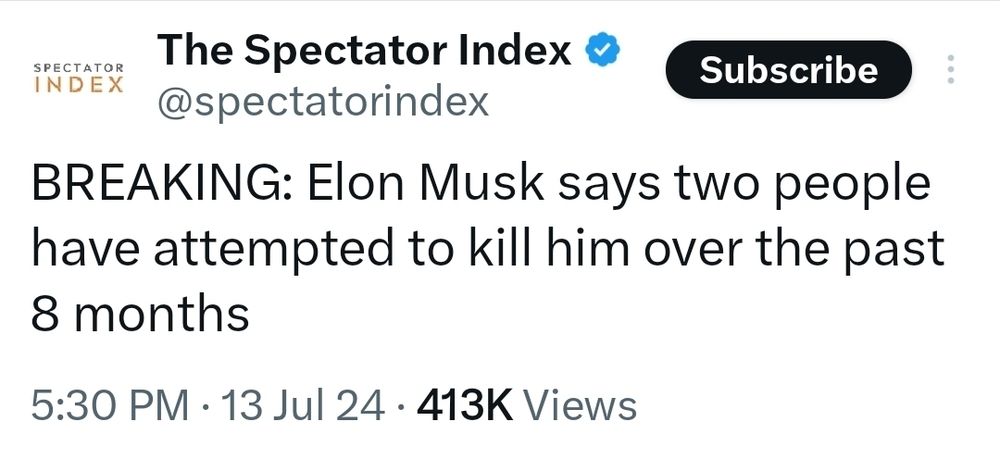1000x456 pixels.
Task: View the 413K view count
Action: click(464, 406)
